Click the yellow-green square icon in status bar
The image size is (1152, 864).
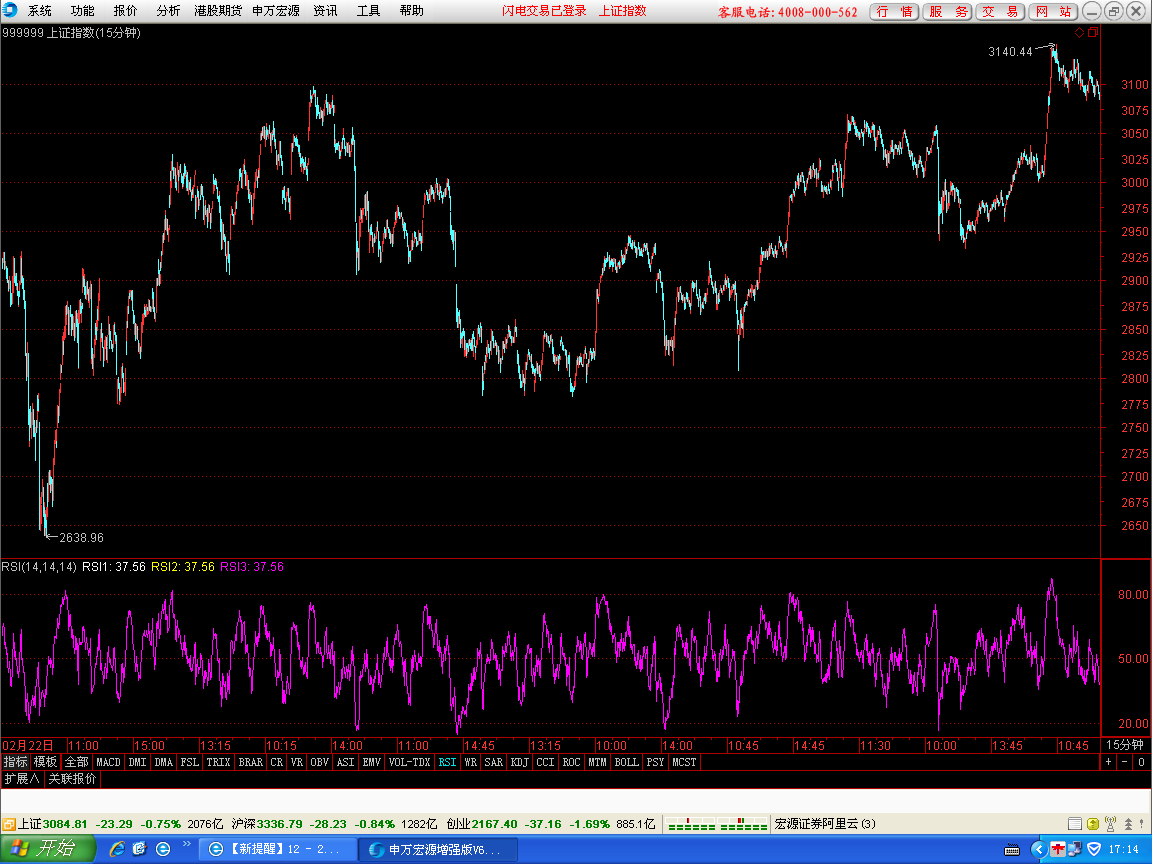pyautogui.click(x=1092, y=824)
